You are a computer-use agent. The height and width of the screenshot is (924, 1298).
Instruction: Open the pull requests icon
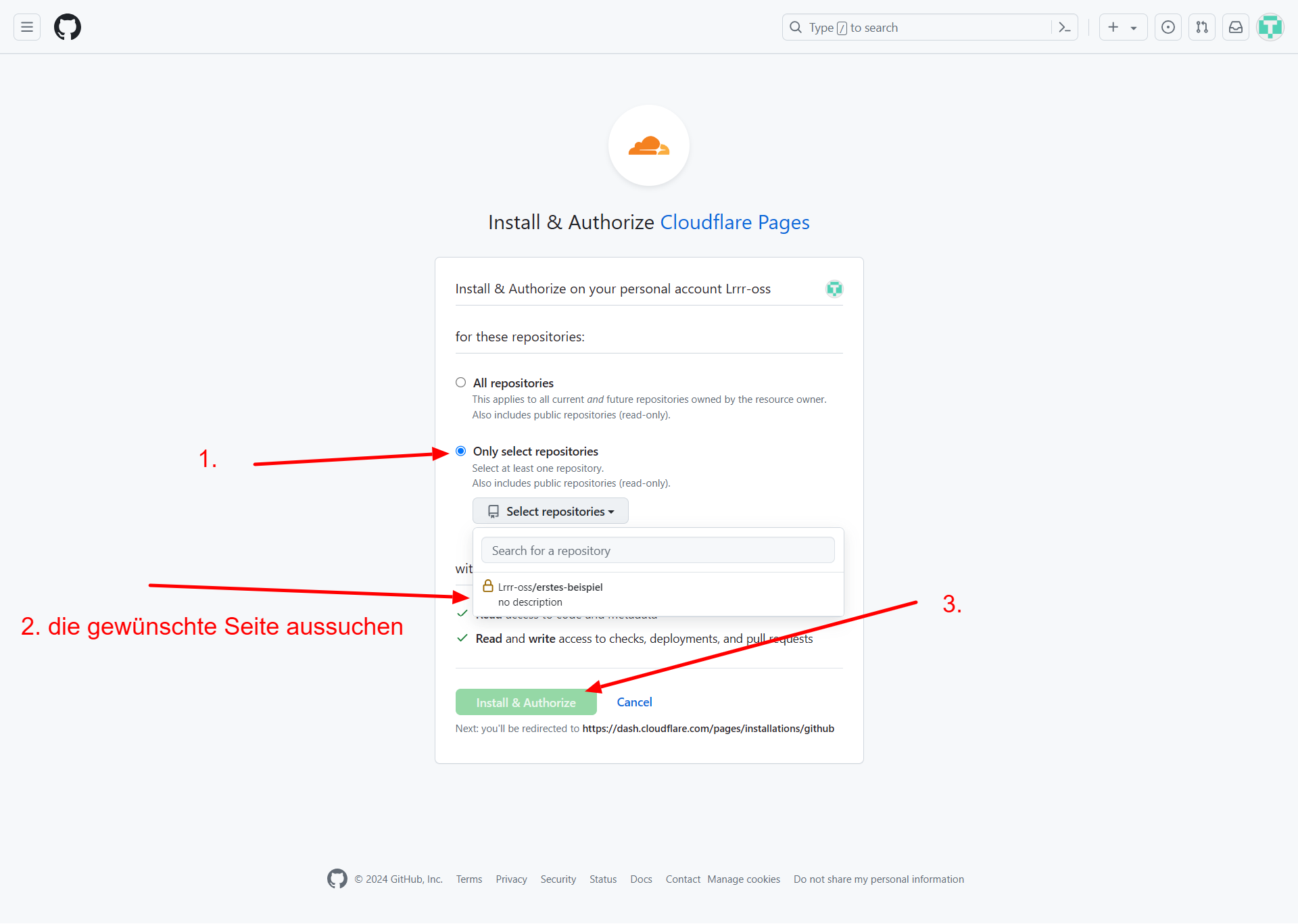tap(1201, 27)
